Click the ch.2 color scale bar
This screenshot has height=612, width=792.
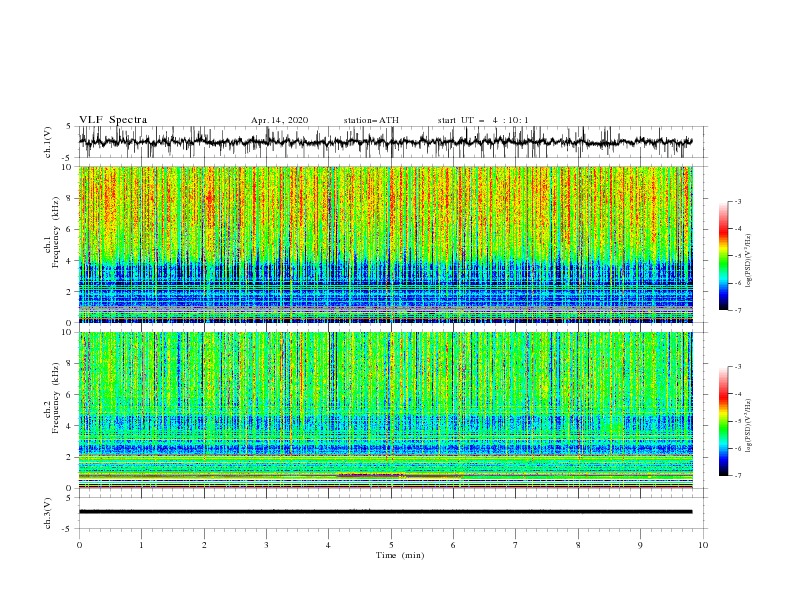(x=723, y=421)
